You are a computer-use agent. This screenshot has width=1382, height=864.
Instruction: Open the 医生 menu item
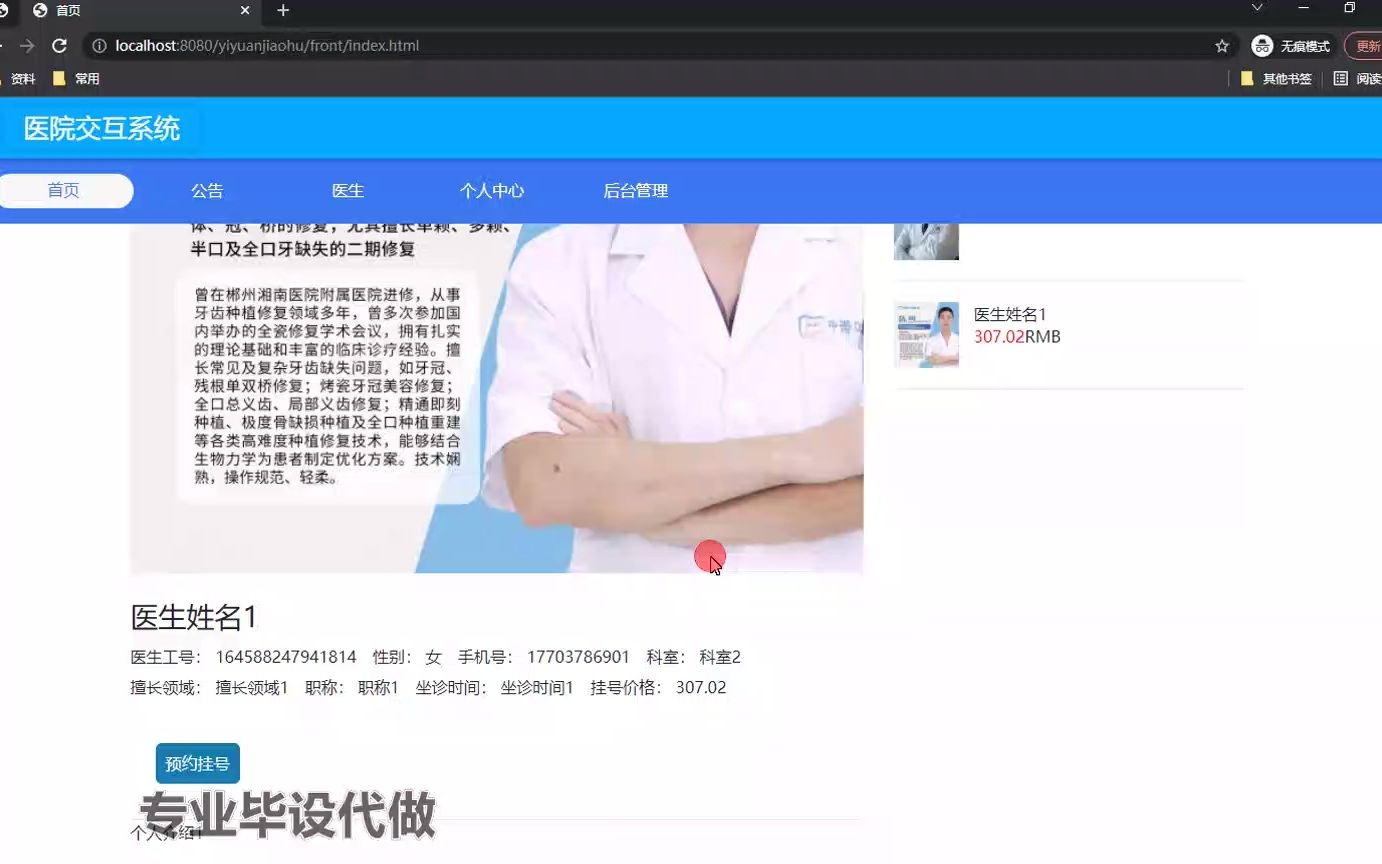[347, 190]
